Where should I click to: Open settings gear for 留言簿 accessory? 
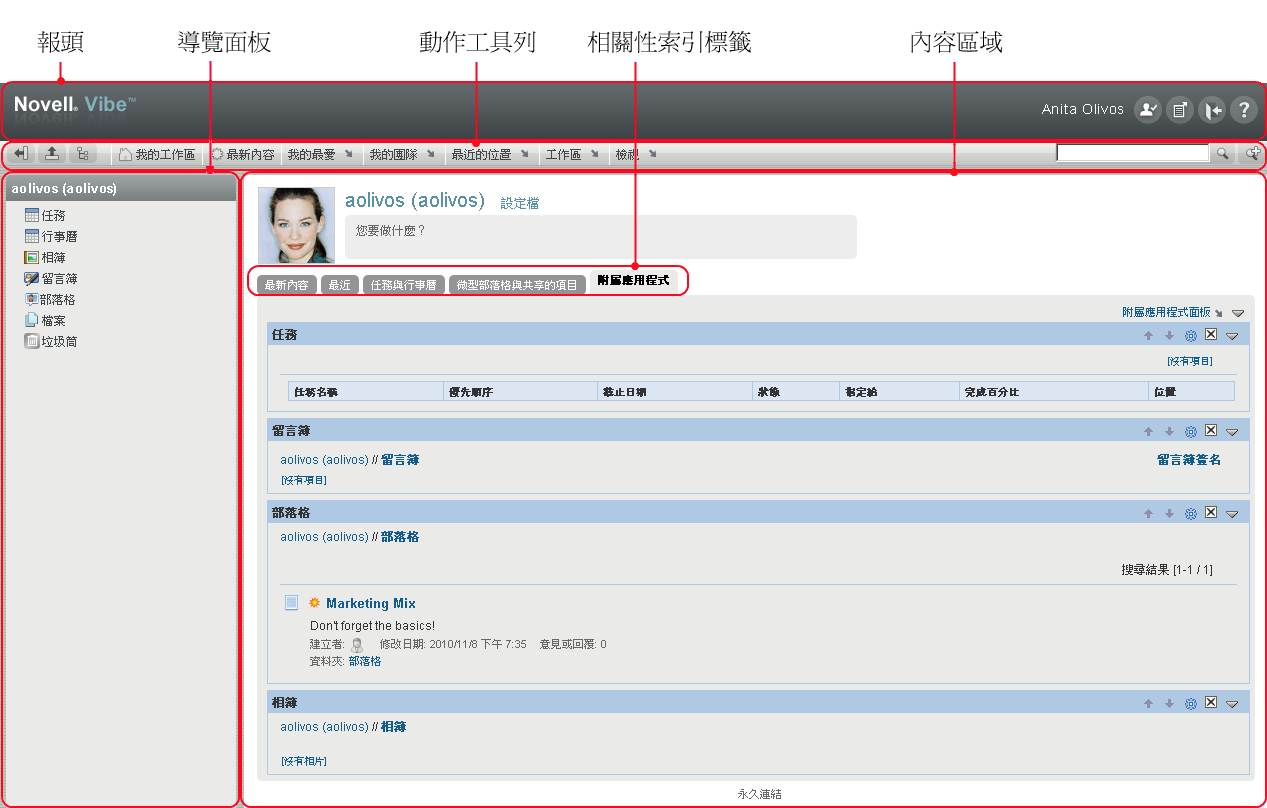[x=1190, y=432]
